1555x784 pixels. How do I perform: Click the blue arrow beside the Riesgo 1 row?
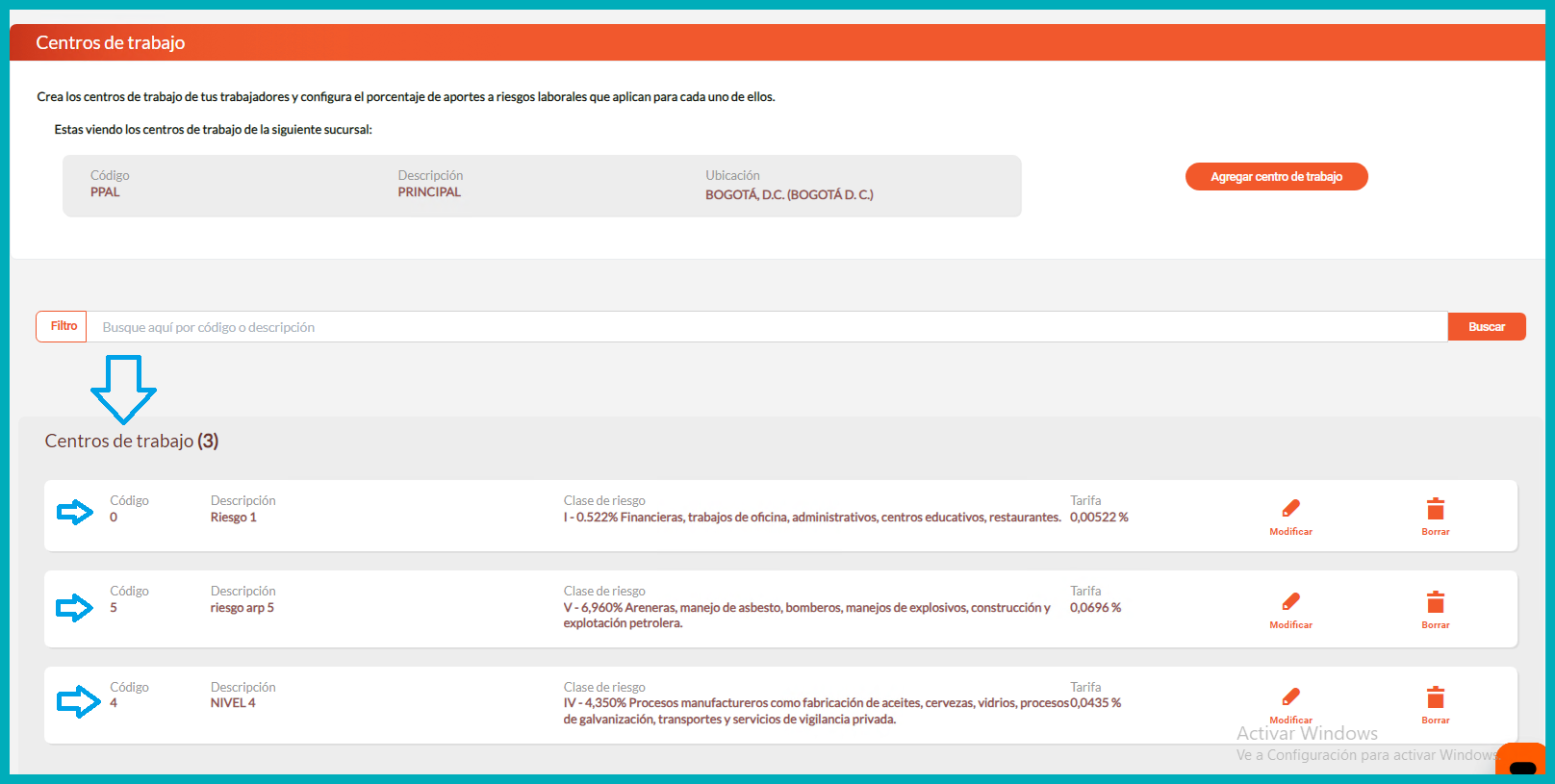pyautogui.click(x=75, y=512)
